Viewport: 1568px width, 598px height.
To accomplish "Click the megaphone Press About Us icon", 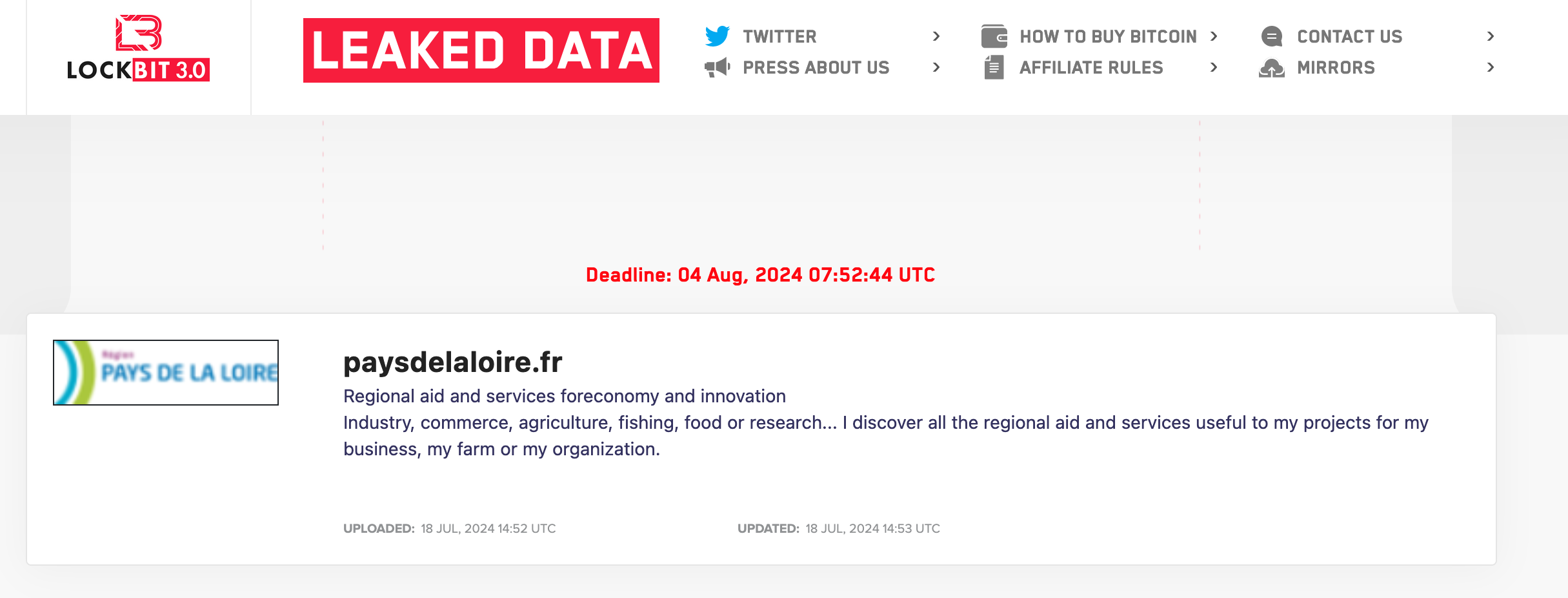I will tap(718, 67).
